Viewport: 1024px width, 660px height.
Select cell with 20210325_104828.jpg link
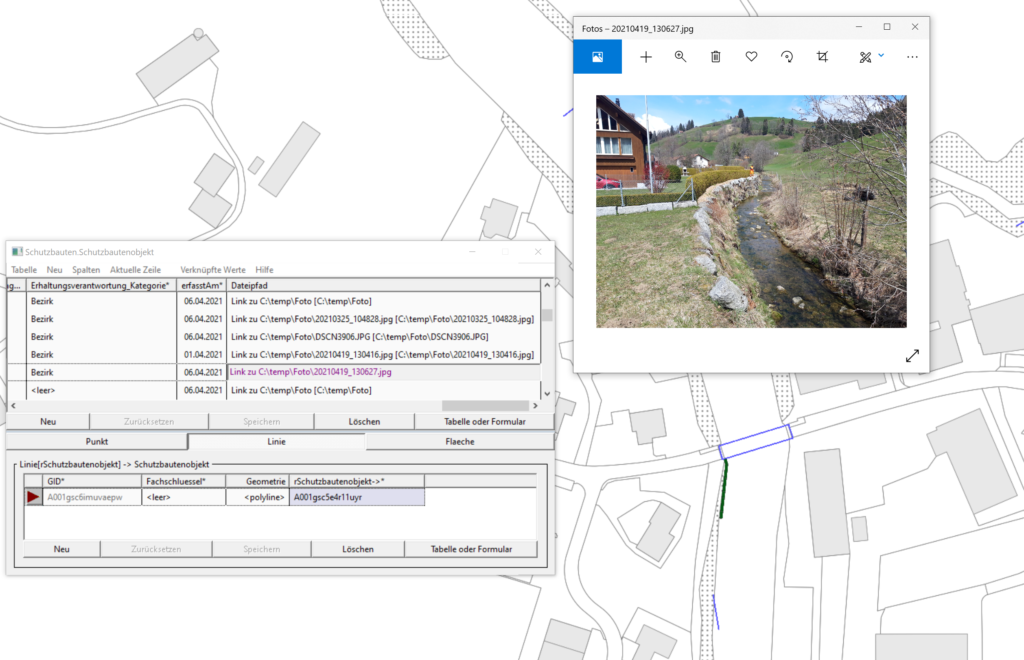point(383,319)
